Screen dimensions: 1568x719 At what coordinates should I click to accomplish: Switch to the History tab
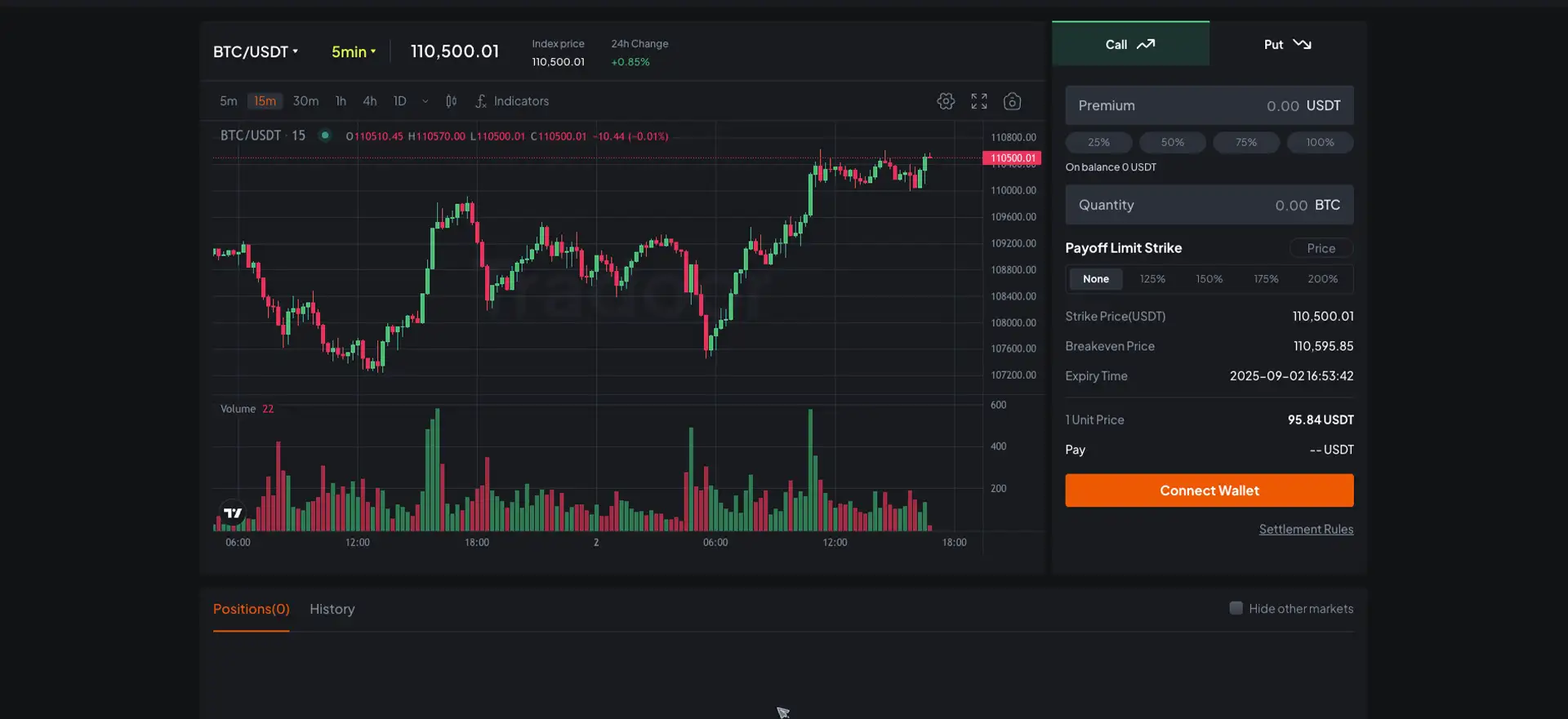(x=332, y=609)
